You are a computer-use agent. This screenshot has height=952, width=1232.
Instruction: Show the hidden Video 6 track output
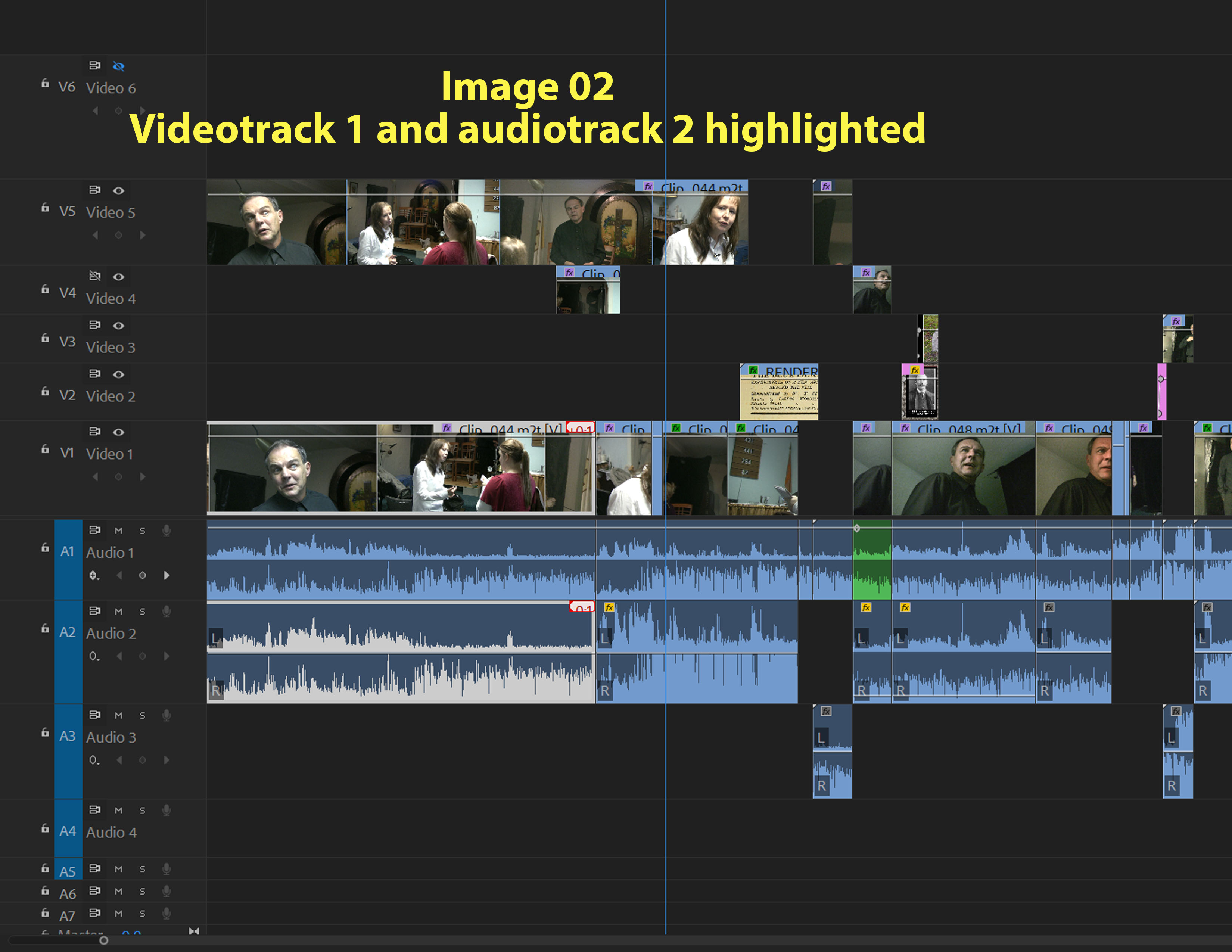click(118, 66)
